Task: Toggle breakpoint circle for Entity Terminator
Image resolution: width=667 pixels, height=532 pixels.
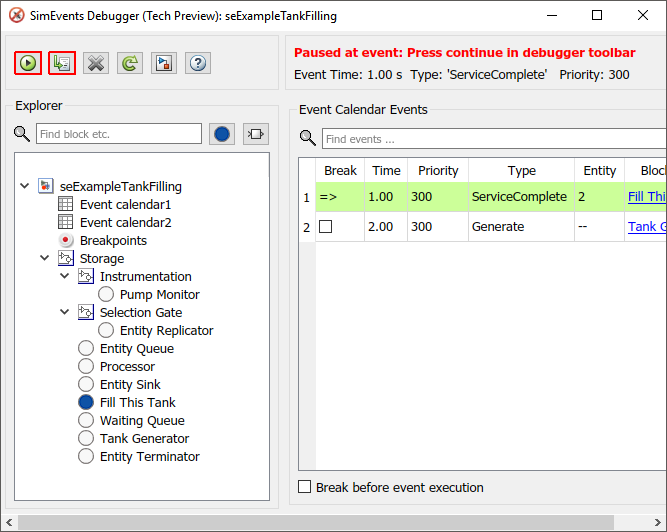Action: pyautogui.click(x=86, y=456)
